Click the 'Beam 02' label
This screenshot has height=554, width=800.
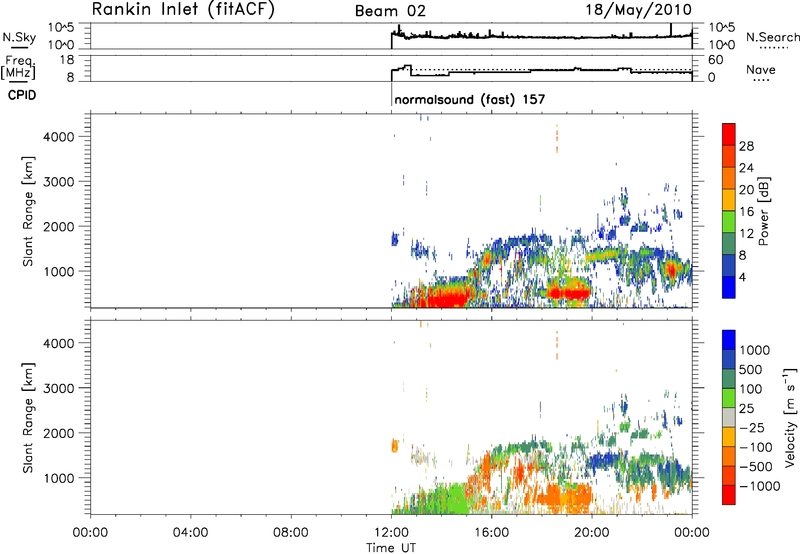point(390,11)
